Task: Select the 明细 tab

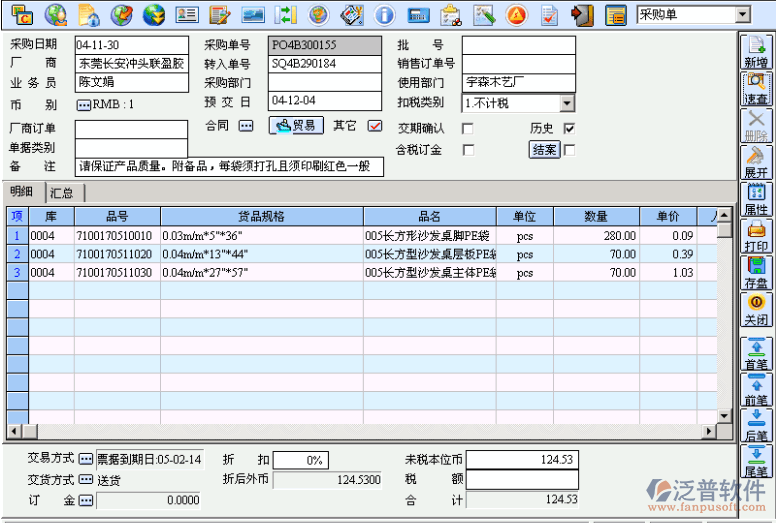Action: point(22,193)
